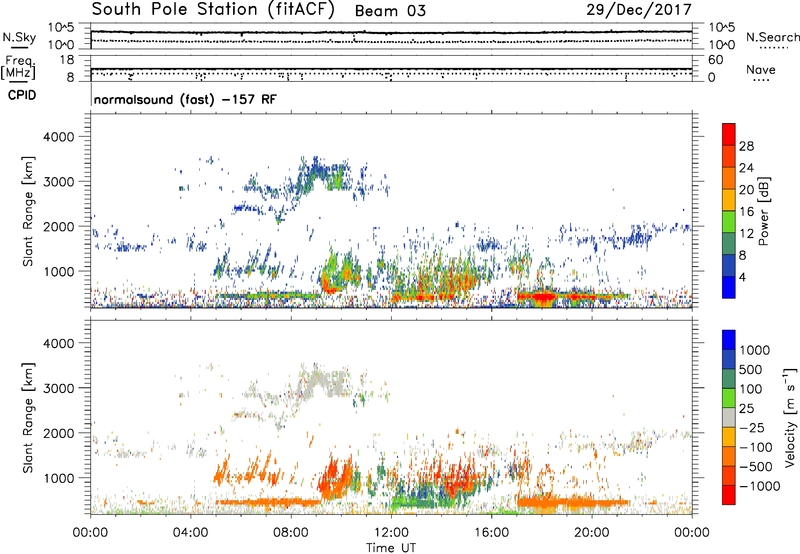
Task: Select the 'Time UT' axis title
Action: (x=391, y=548)
